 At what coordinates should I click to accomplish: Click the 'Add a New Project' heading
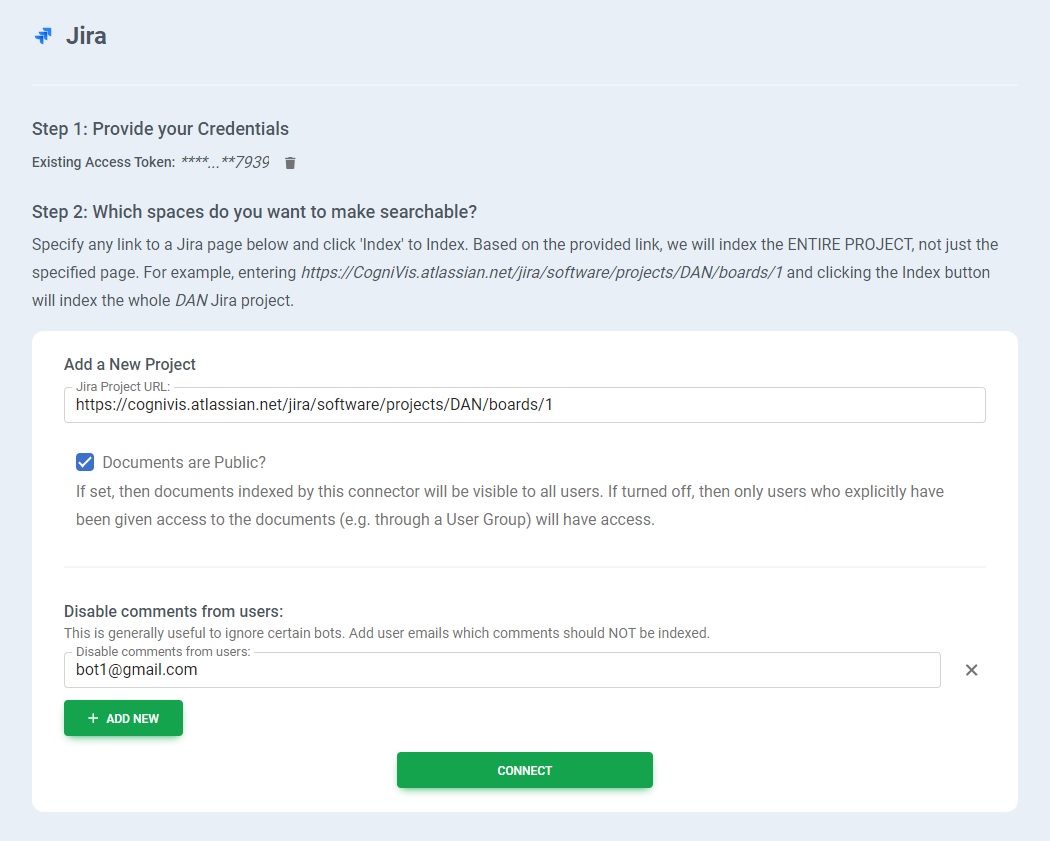pyautogui.click(x=130, y=364)
